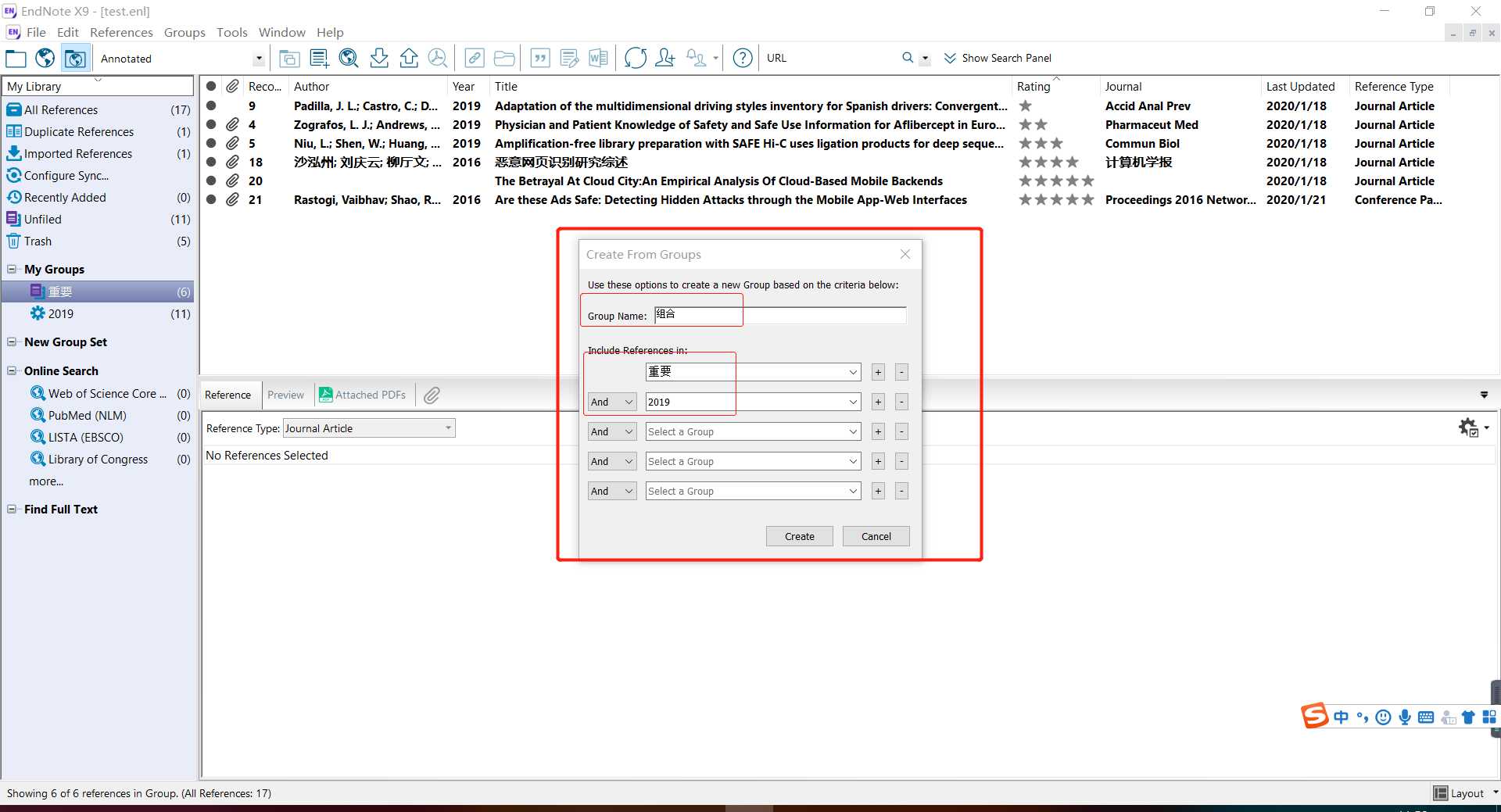Click the Open Link toolbar icon
Viewport: 1501px width, 812px height.
point(475,58)
